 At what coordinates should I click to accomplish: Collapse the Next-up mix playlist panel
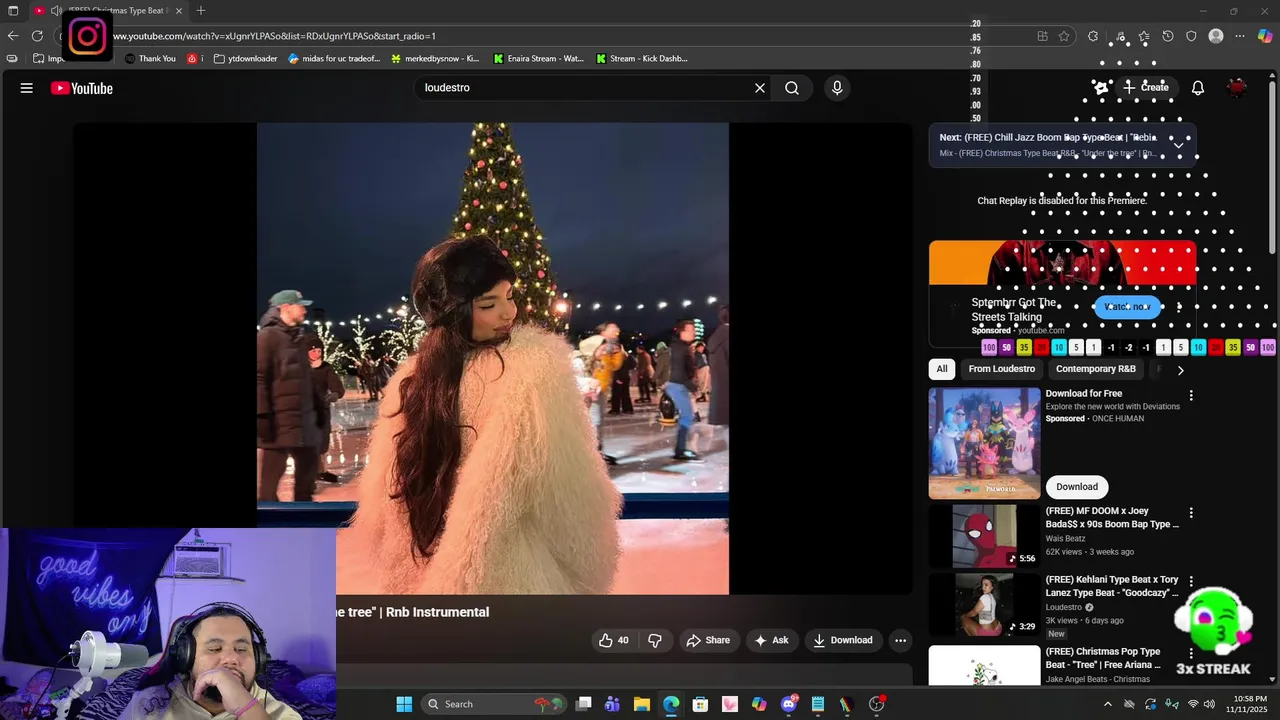1178,145
